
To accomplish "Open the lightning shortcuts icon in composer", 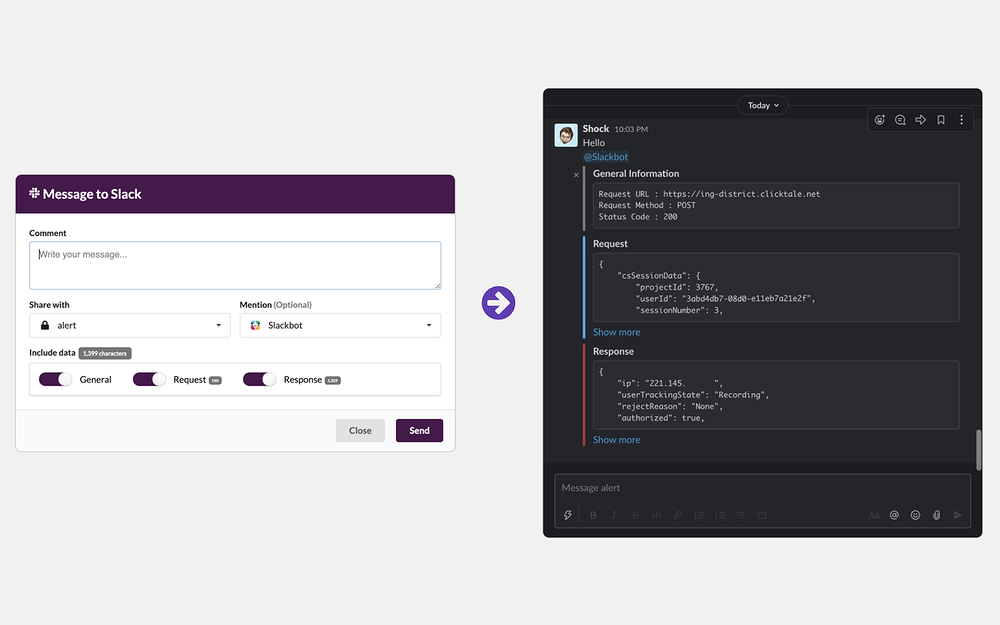I will point(568,515).
